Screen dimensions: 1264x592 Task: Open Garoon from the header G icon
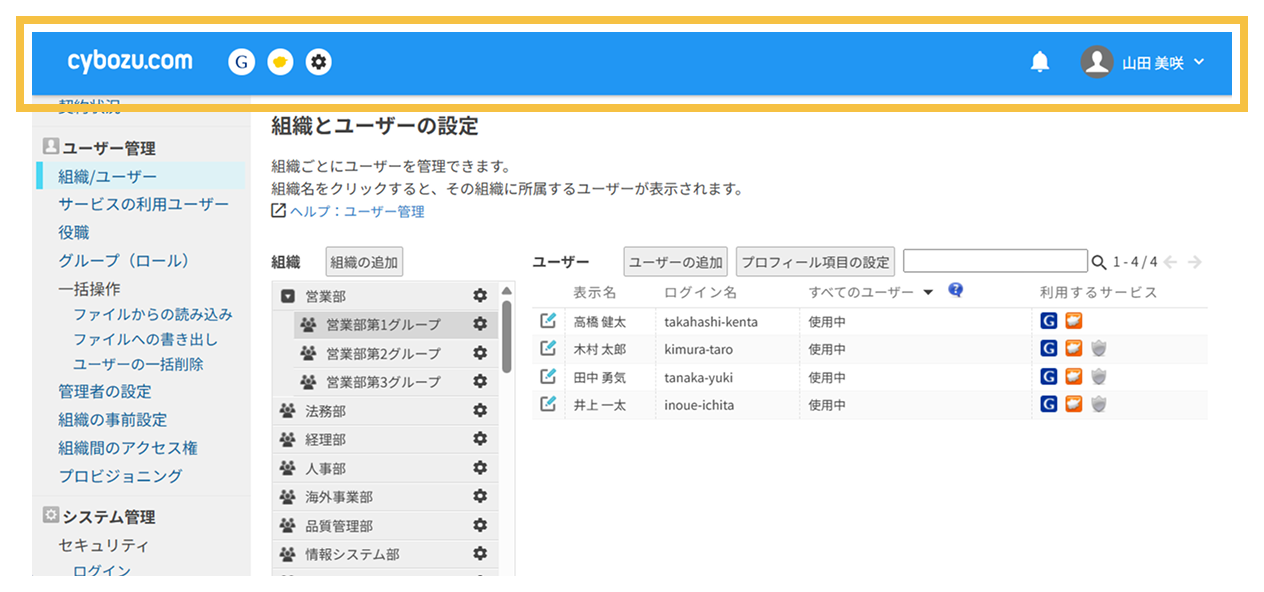click(241, 62)
